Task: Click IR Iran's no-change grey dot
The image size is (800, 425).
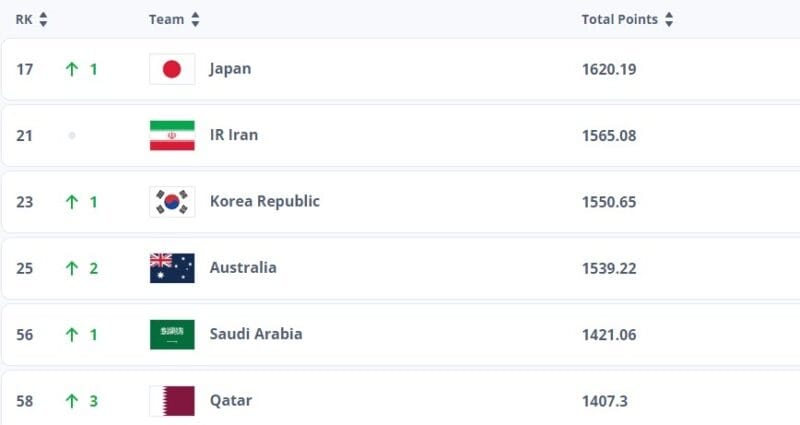Action: coord(72,135)
